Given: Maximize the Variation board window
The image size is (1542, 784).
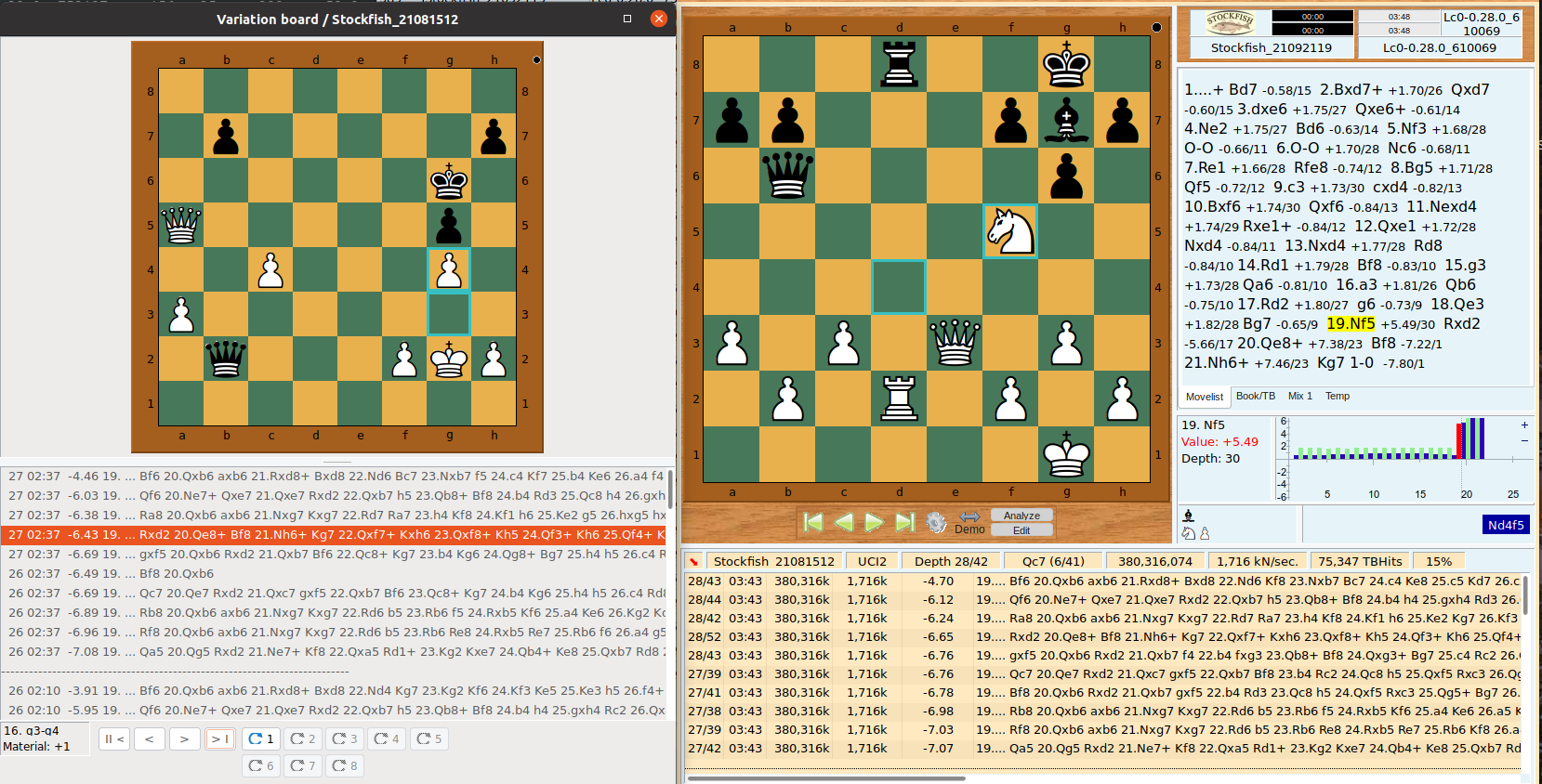Looking at the screenshot, I should click(x=627, y=19).
